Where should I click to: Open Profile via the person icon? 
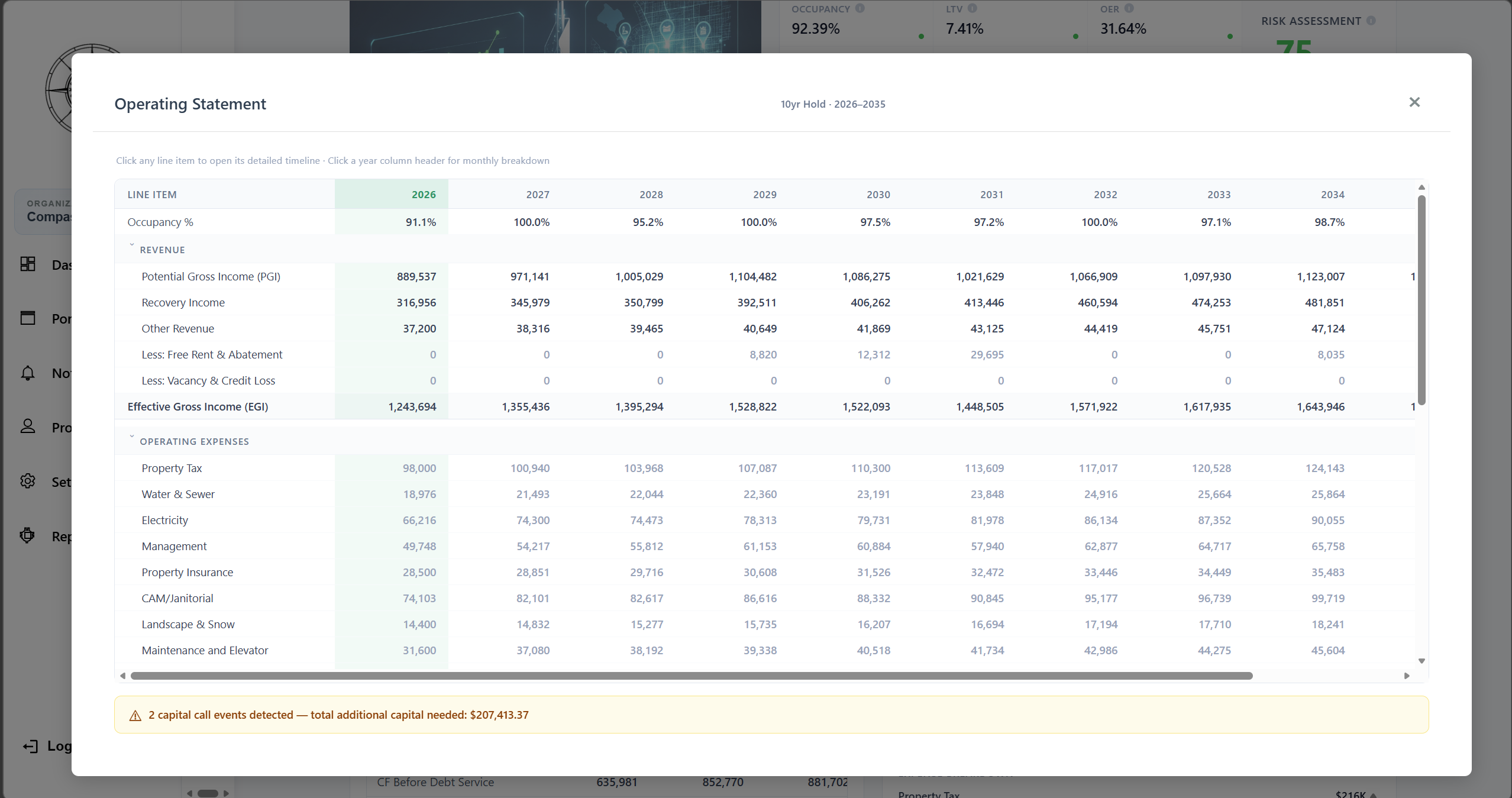pyautogui.click(x=28, y=427)
